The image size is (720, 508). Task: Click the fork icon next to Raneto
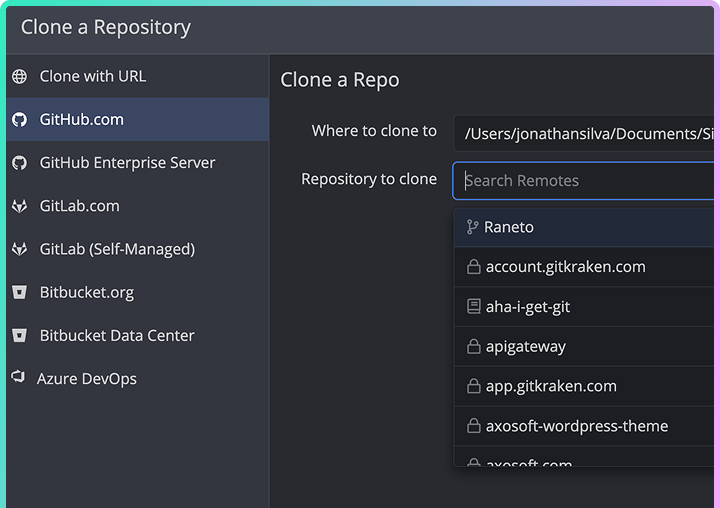(472, 227)
